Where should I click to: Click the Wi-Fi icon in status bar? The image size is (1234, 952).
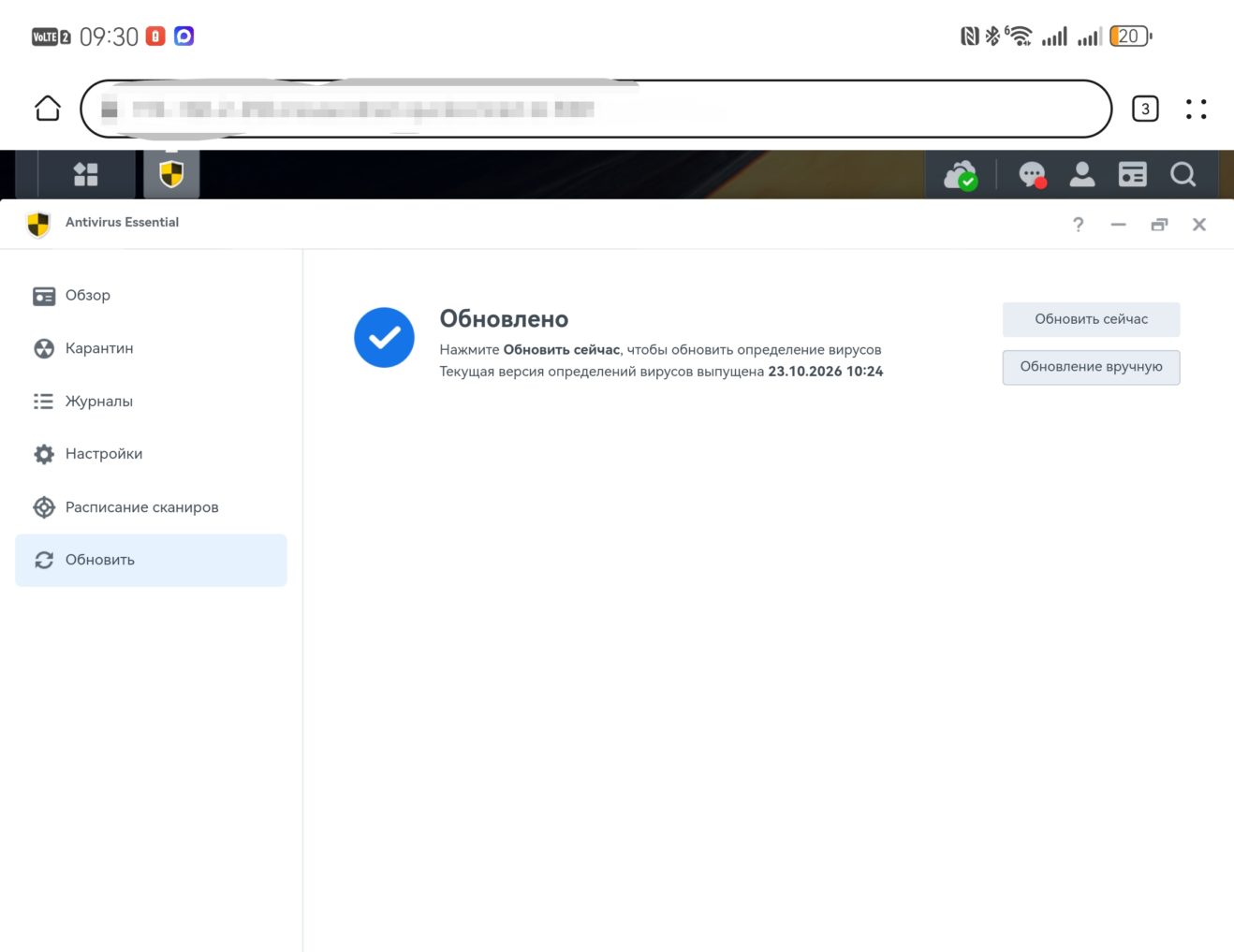coord(1019,37)
